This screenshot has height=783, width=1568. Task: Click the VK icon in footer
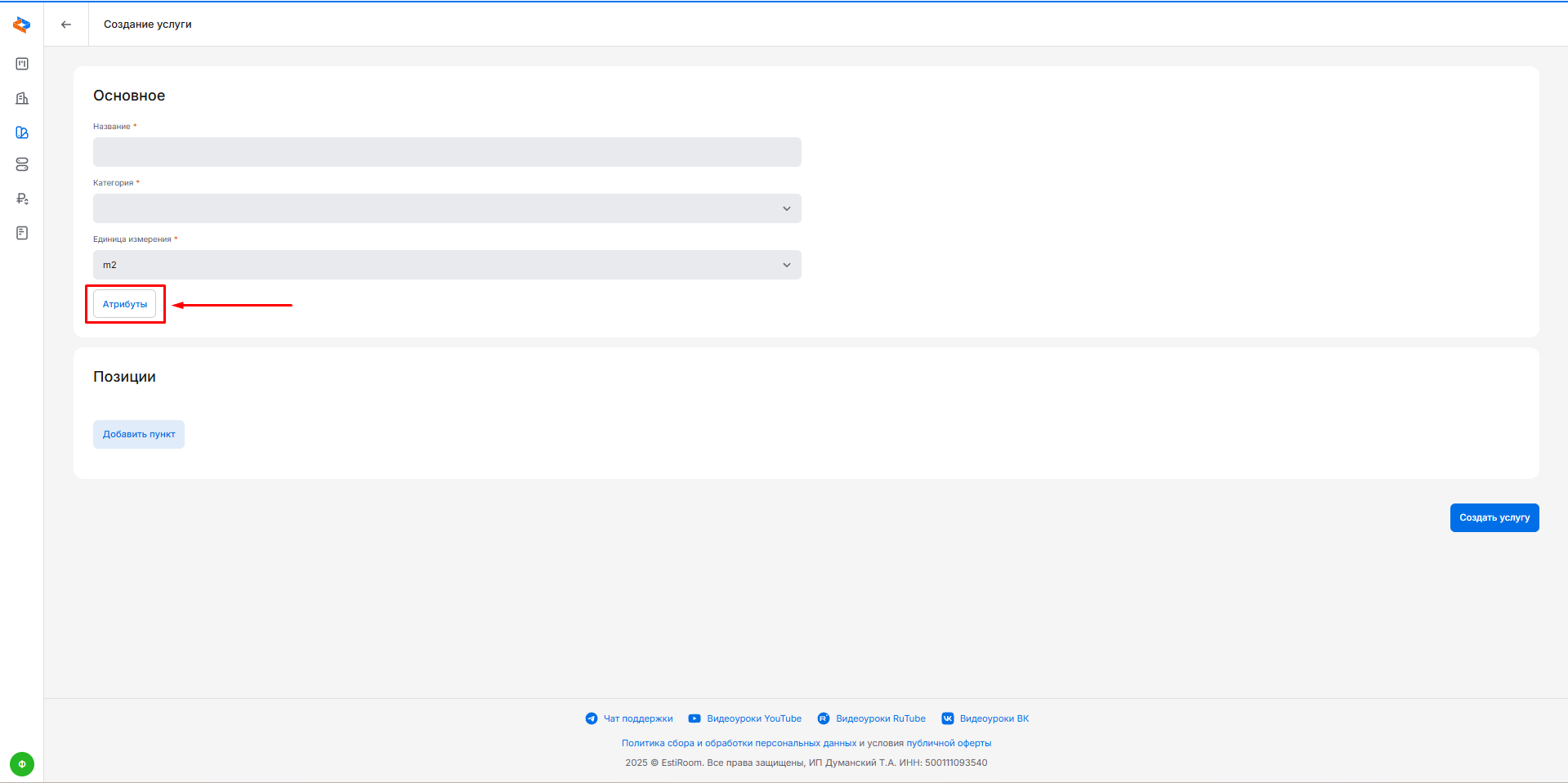[948, 718]
